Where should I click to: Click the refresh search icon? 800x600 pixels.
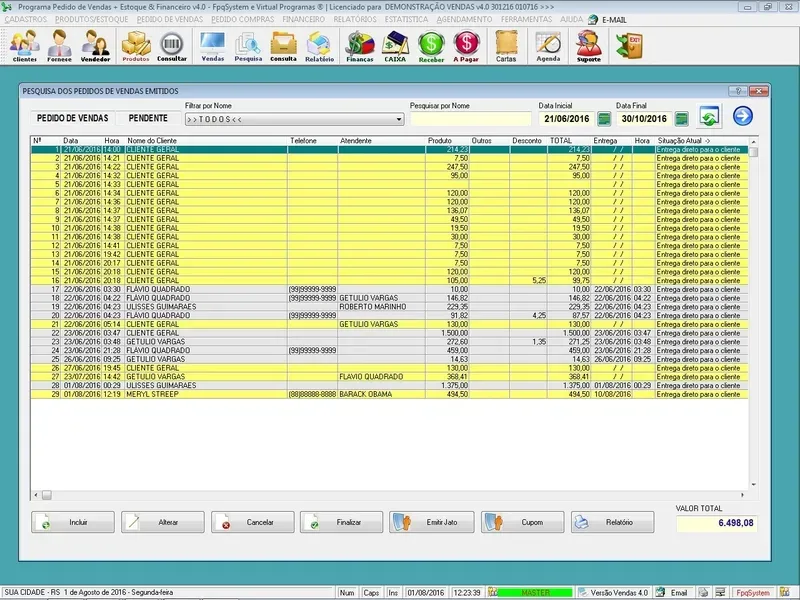click(x=709, y=117)
